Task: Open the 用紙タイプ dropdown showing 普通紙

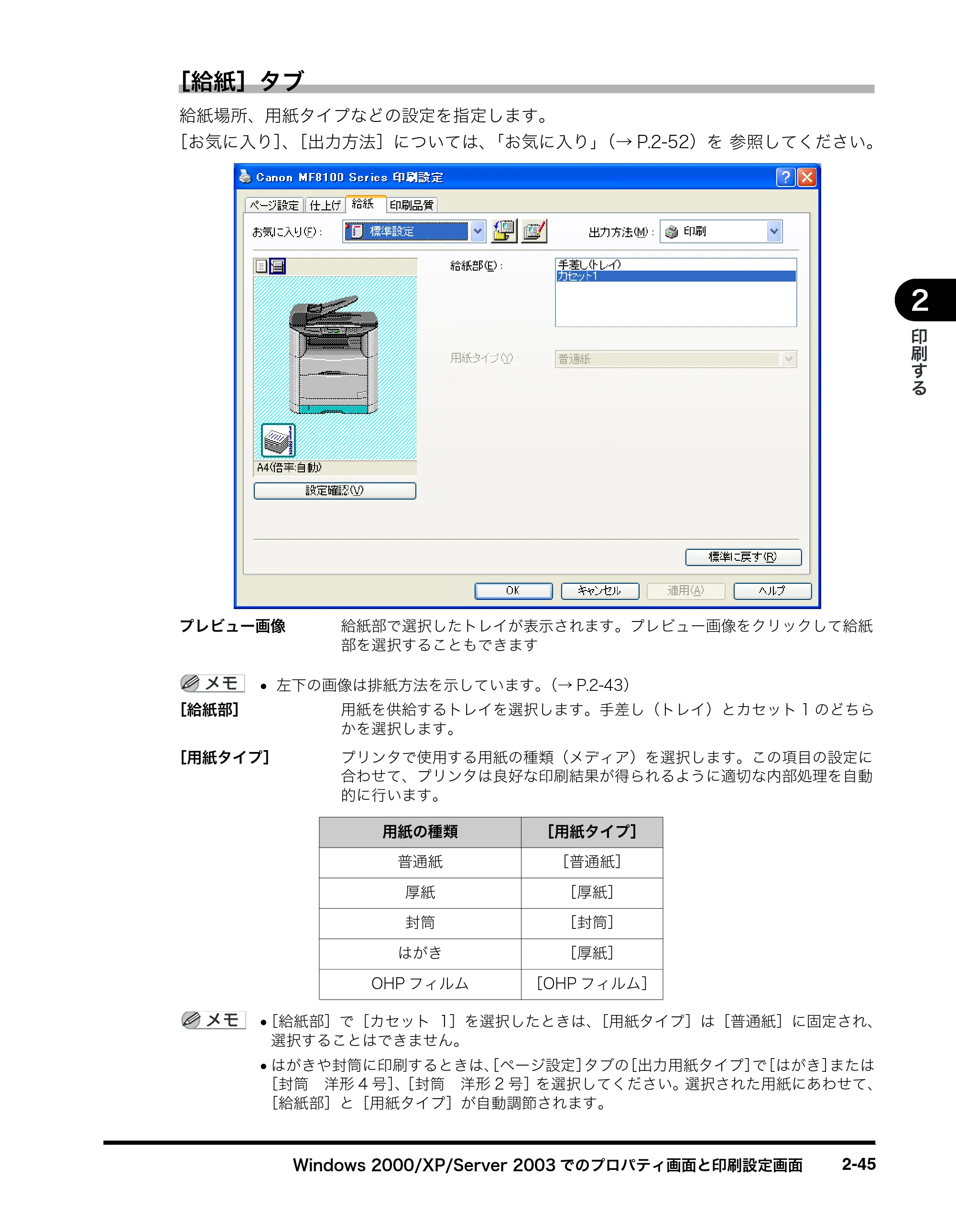Action: coord(676,359)
